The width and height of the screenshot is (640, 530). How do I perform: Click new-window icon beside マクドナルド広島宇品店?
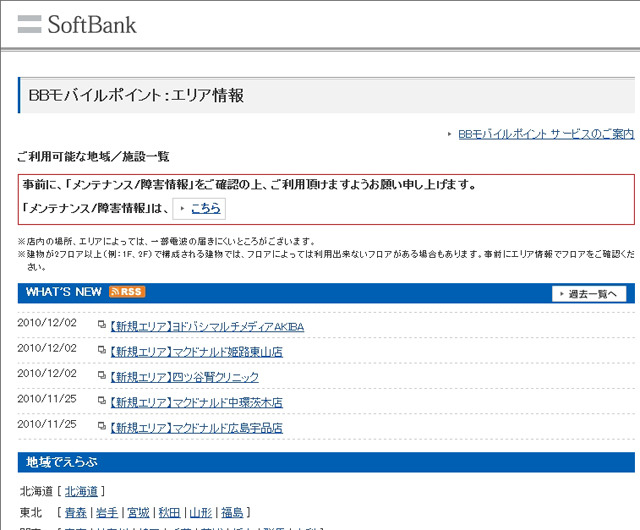tap(101, 426)
